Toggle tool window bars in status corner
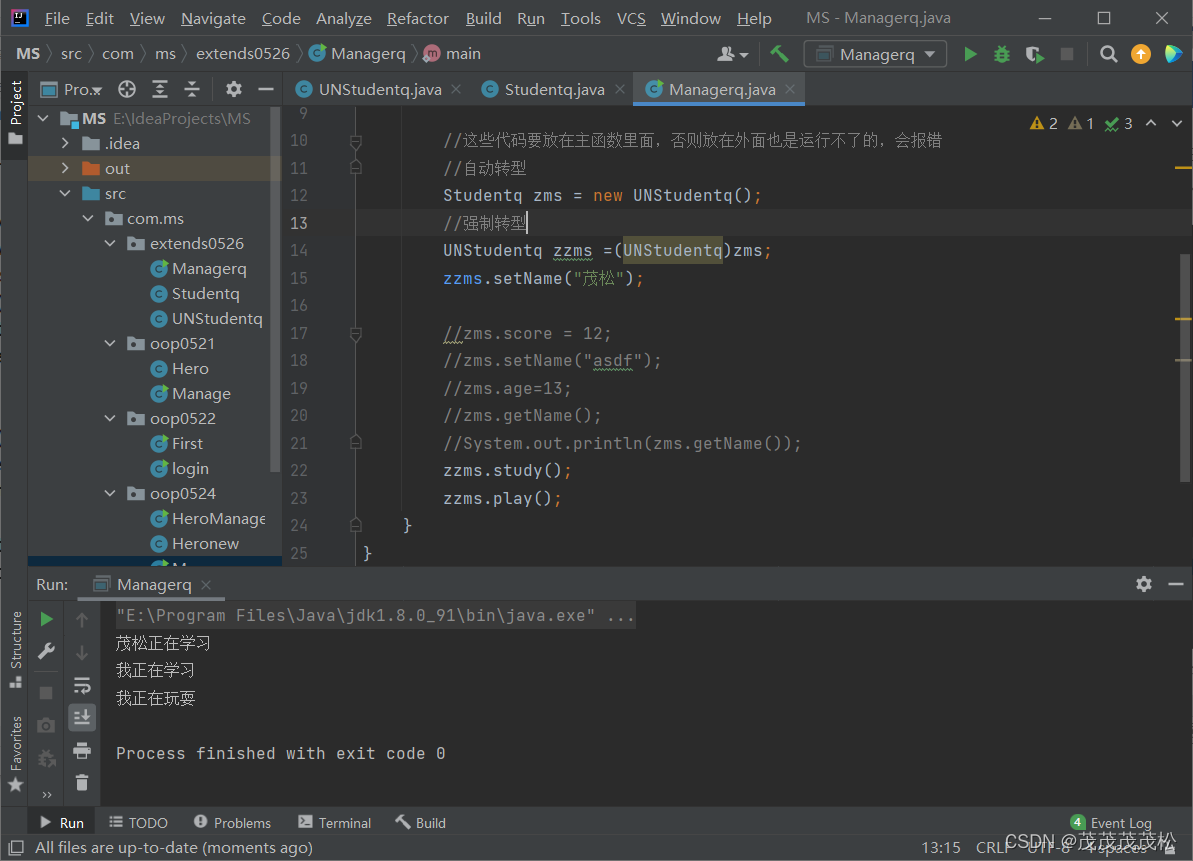1193x861 pixels. tap(16, 847)
